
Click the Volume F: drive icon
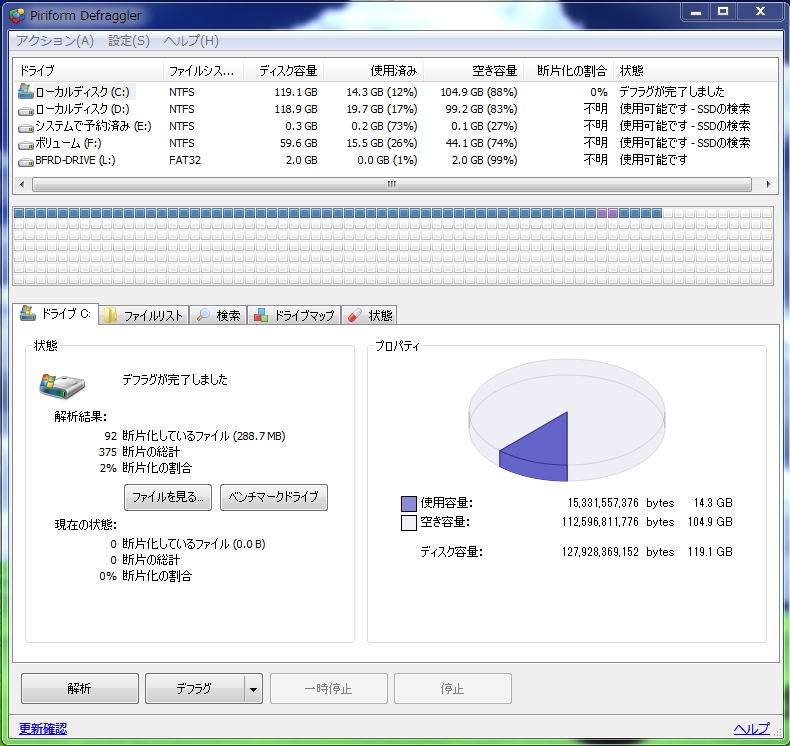point(25,145)
